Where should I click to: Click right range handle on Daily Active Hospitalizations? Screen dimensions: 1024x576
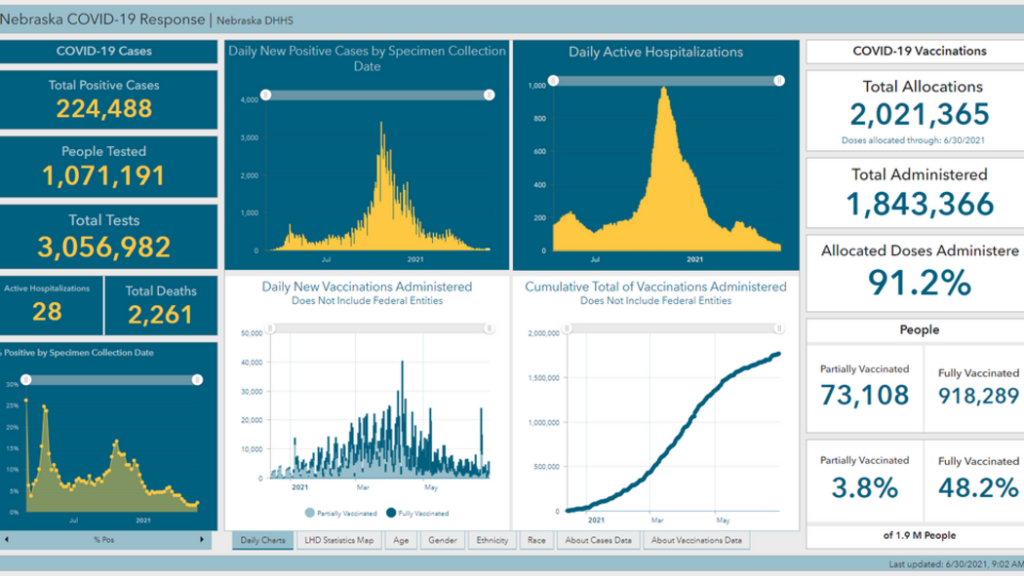pyautogui.click(x=779, y=80)
